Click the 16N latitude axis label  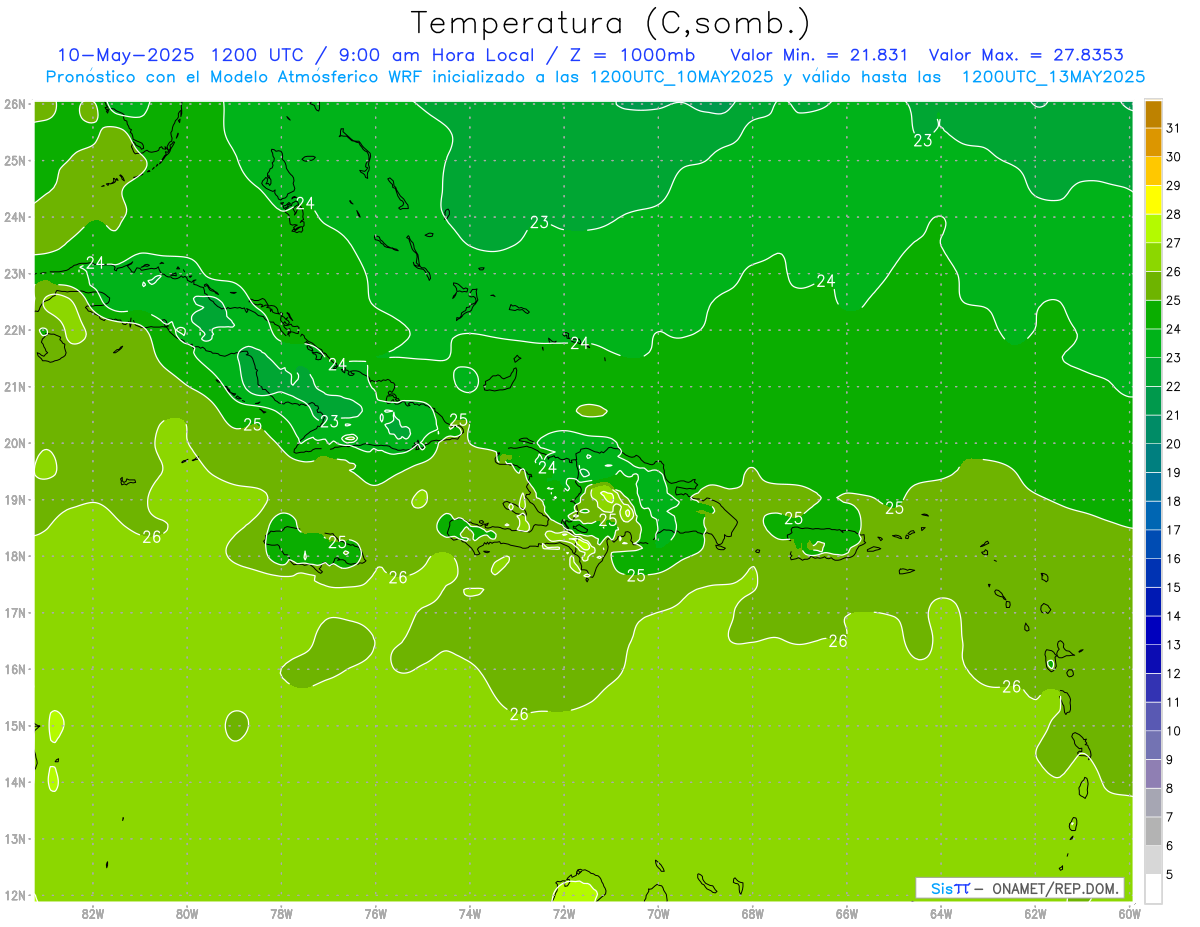[x=15, y=669]
